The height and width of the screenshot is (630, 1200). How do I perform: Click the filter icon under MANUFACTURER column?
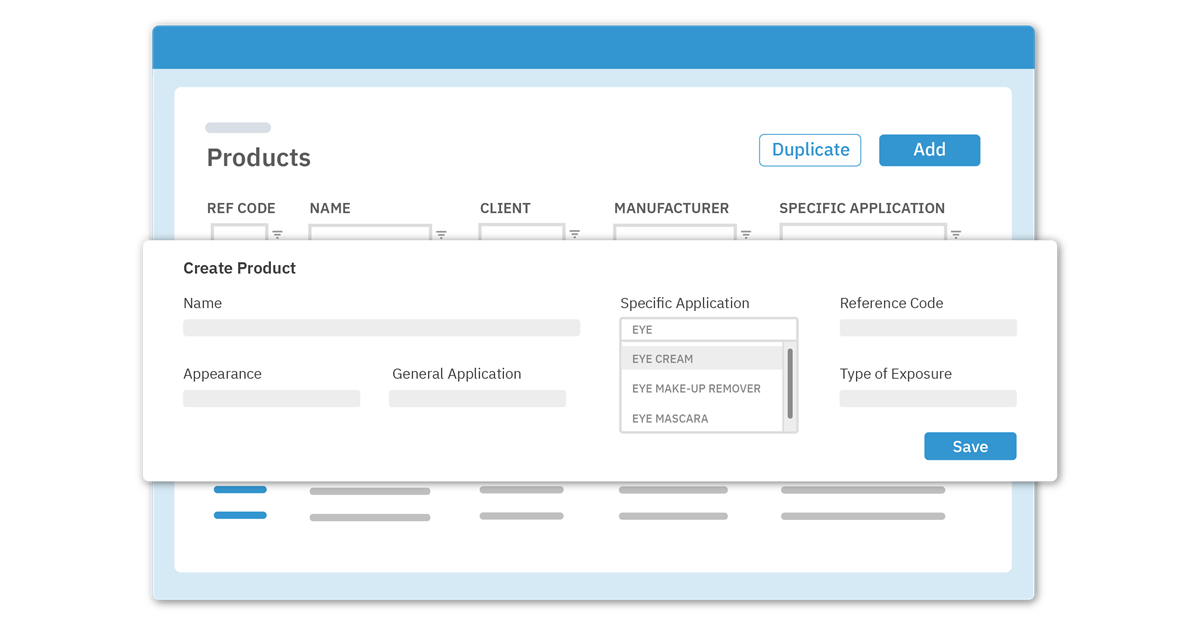[x=746, y=235]
